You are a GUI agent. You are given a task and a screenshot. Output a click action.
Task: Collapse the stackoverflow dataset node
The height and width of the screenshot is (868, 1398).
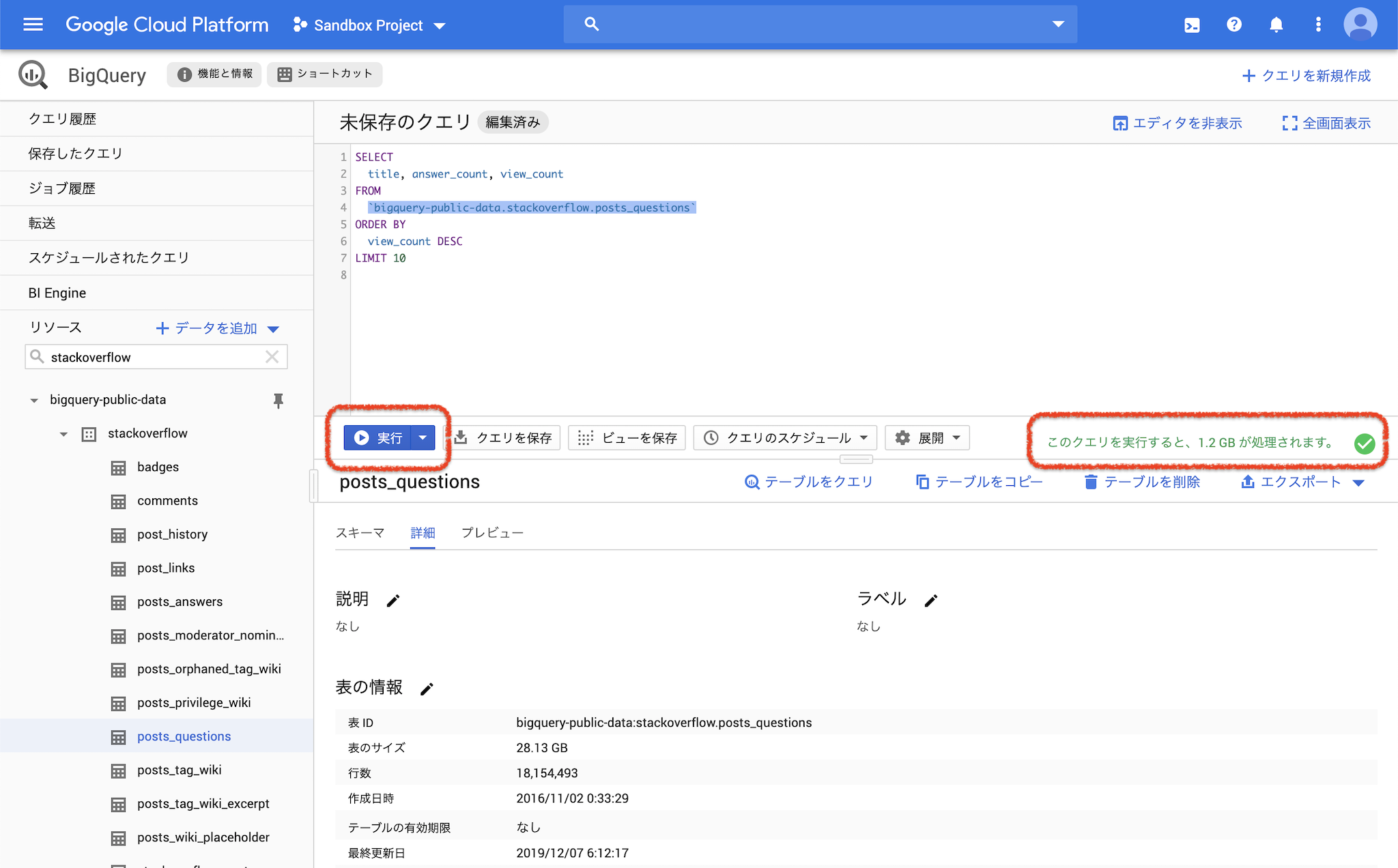pos(63,434)
